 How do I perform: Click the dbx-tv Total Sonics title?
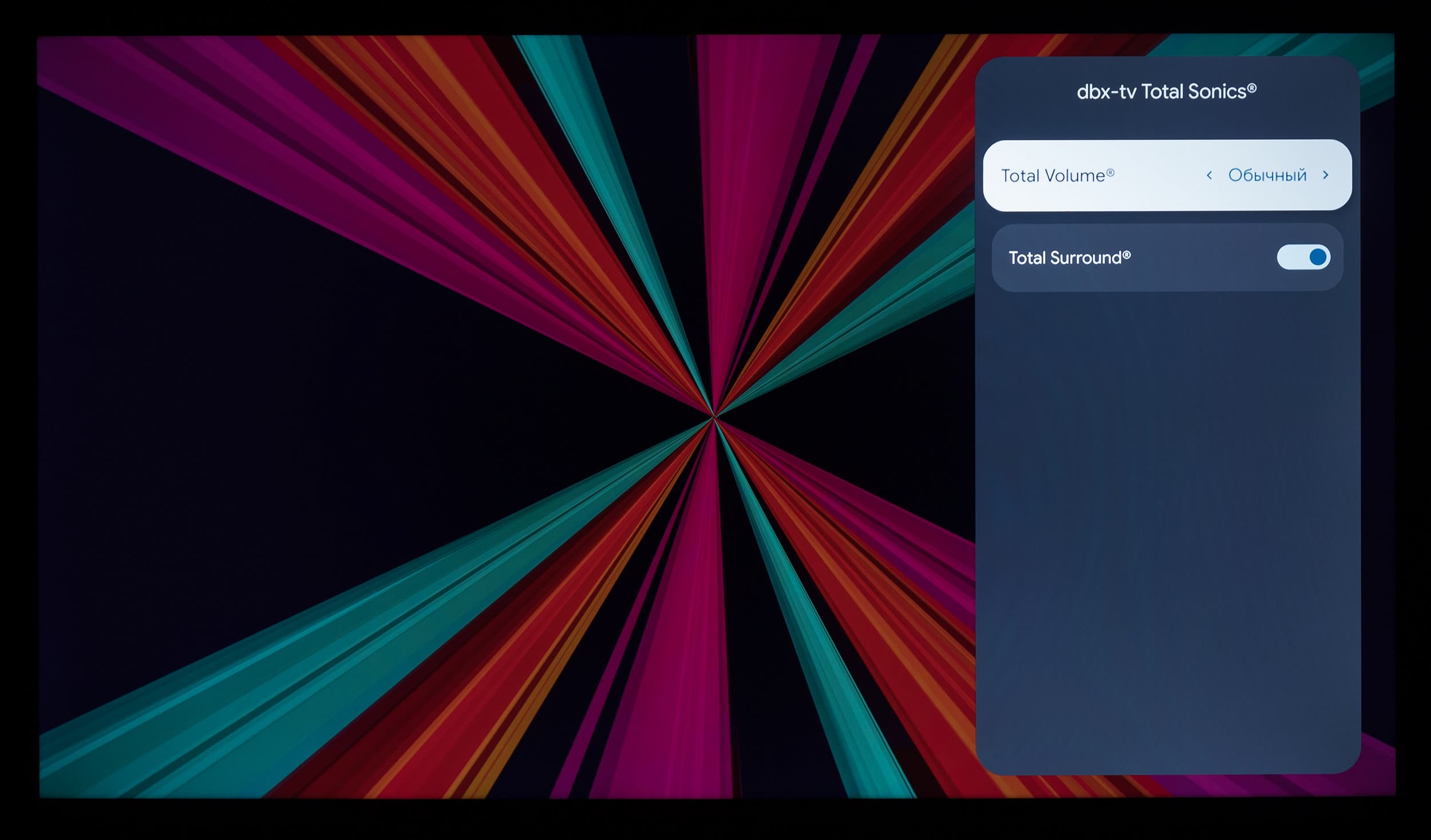(x=1167, y=92)
